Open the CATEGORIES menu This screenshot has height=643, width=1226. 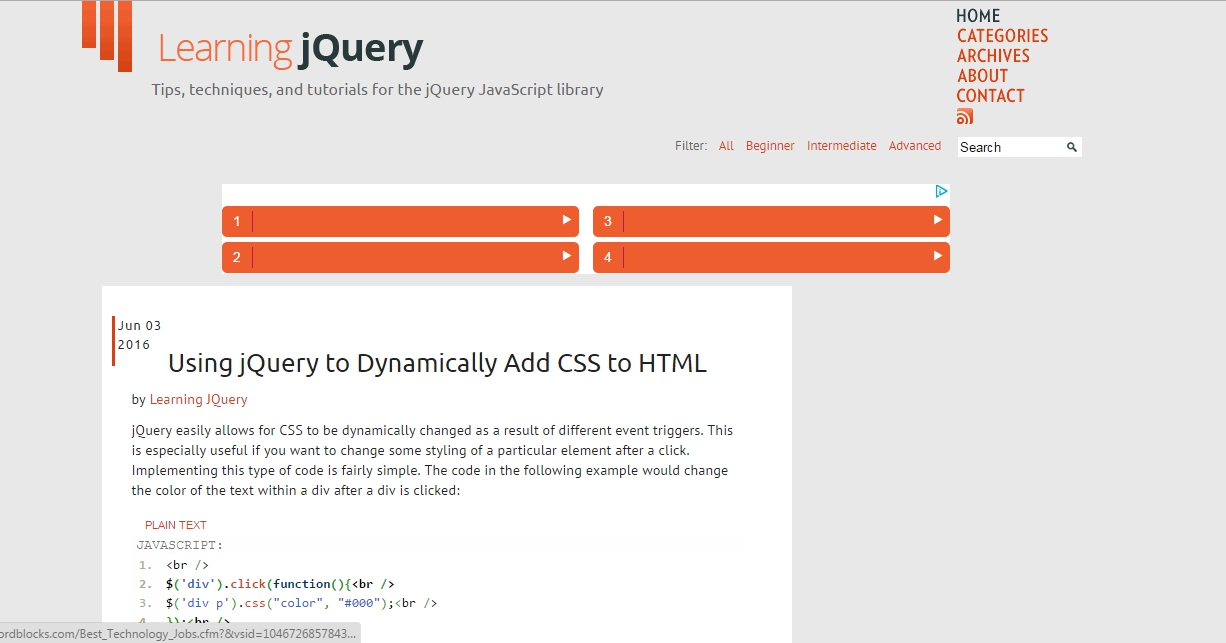(x=1002, y=35)
